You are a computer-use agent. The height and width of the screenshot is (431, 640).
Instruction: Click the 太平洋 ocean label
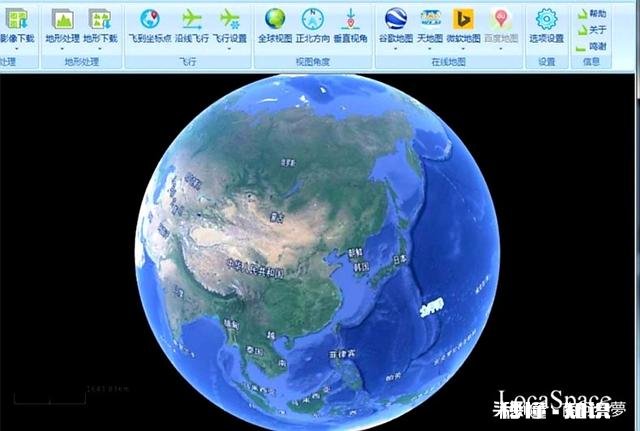point(431,307)
